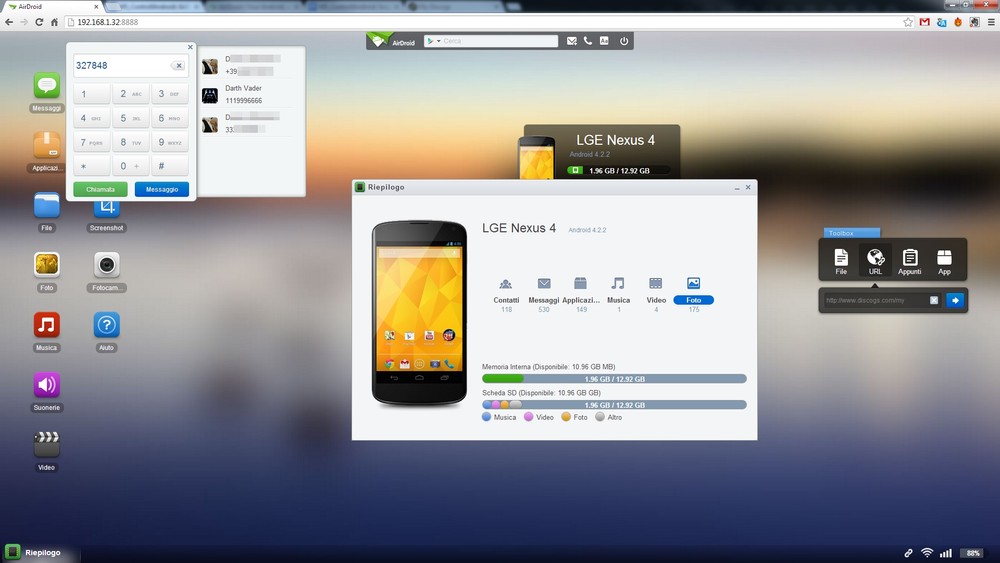Minimize the Riepilogo window
Viewport: 1000px width, 563px height.
tap(737, 187)
